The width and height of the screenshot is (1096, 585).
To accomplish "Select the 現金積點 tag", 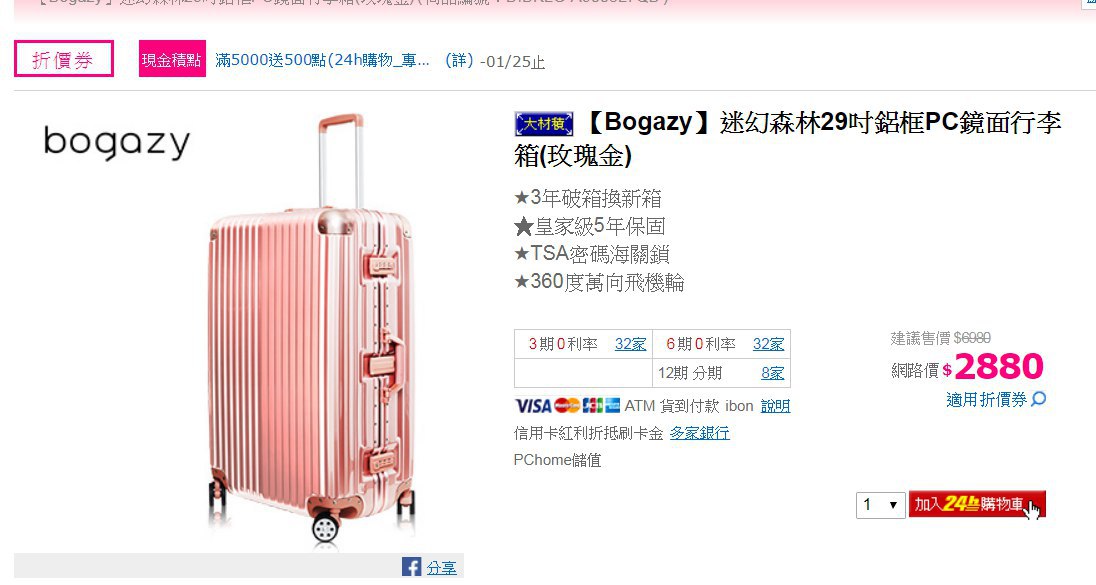I will [172, 59].
